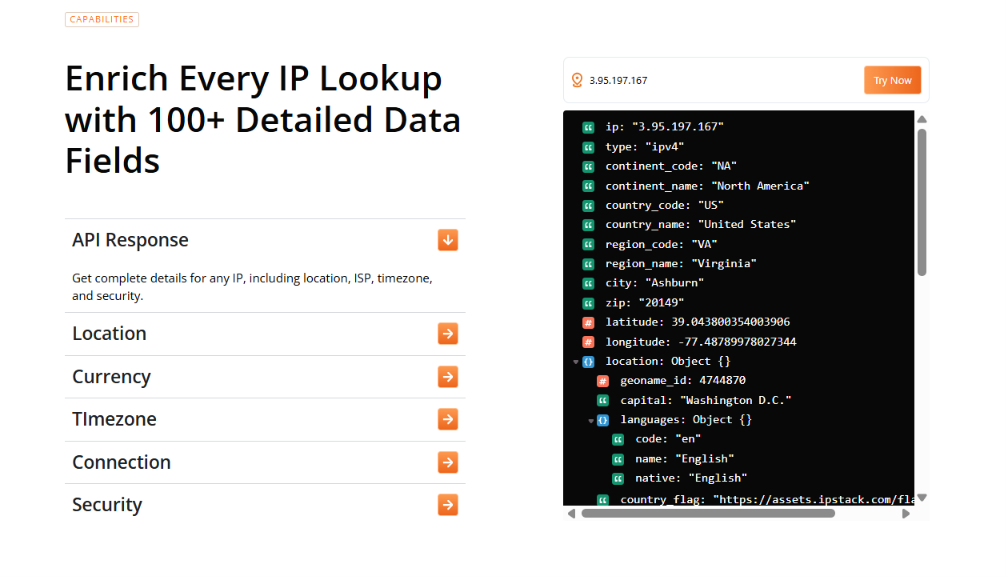Image resolution: width=1006 pixels, height=577 pixels.
Task: Click number icon beside geoname_id
Action: [603, 381]
